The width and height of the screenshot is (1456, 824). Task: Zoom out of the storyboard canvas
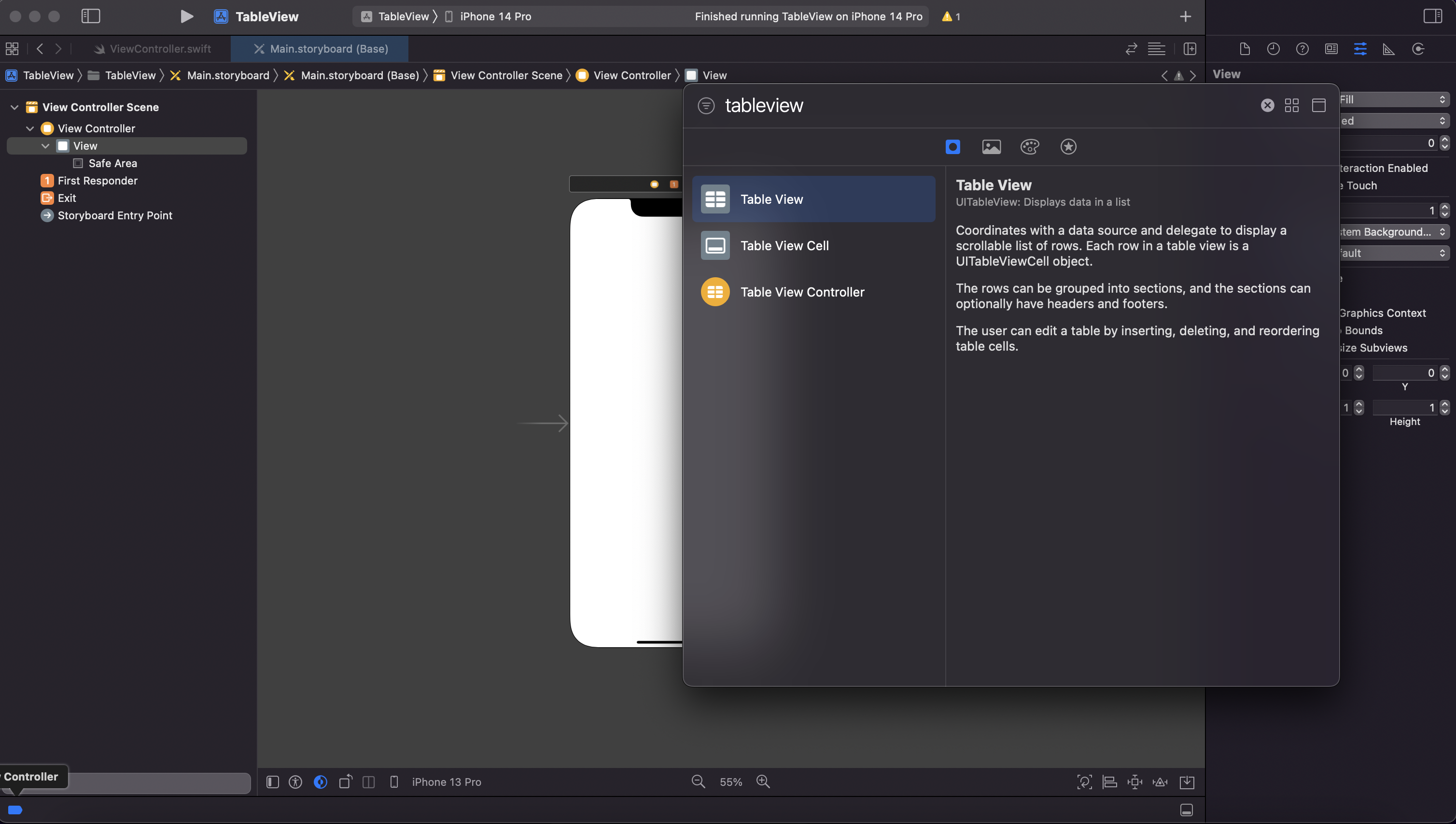tap(699, 781)
